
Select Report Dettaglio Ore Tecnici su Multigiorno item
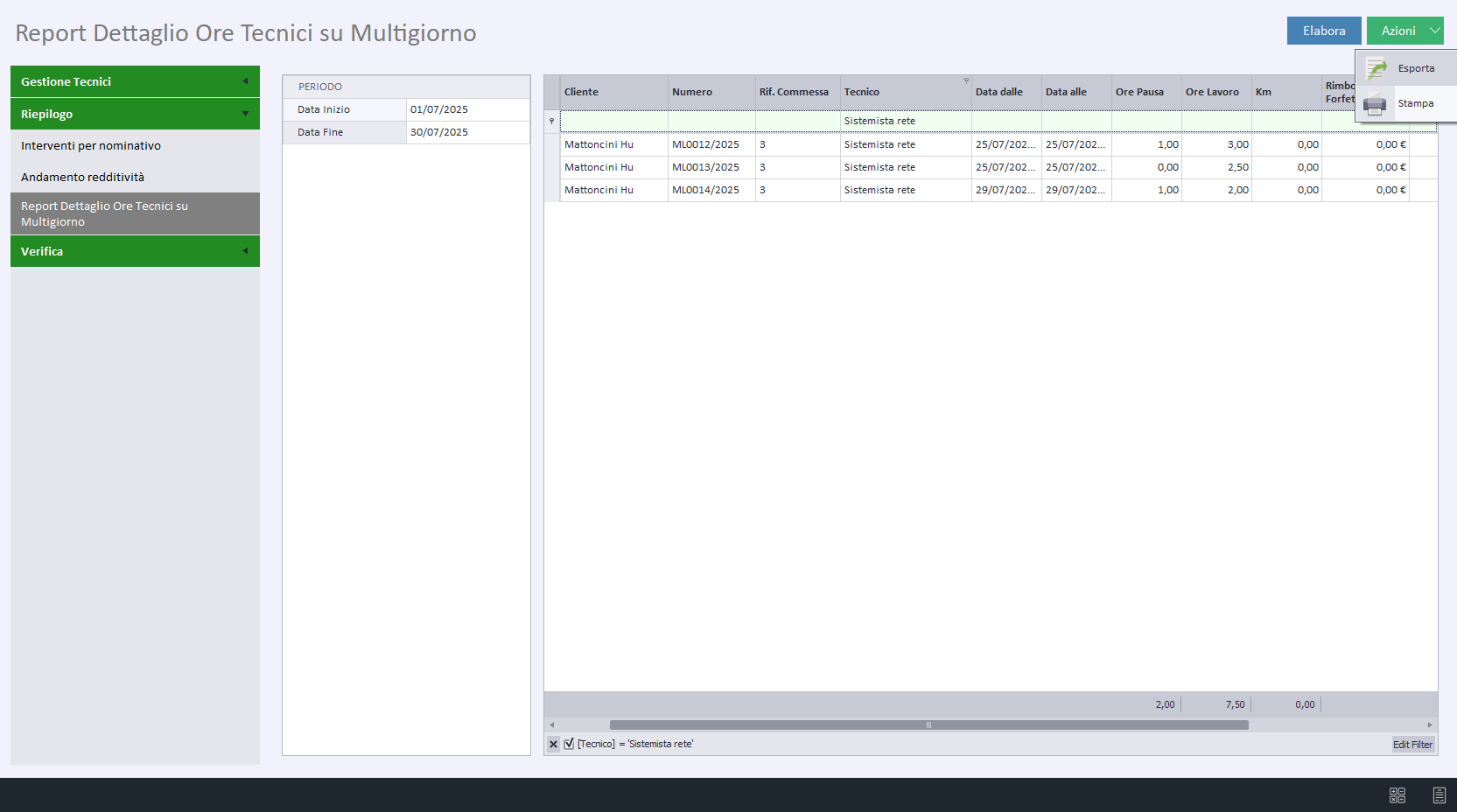(135, 213)
